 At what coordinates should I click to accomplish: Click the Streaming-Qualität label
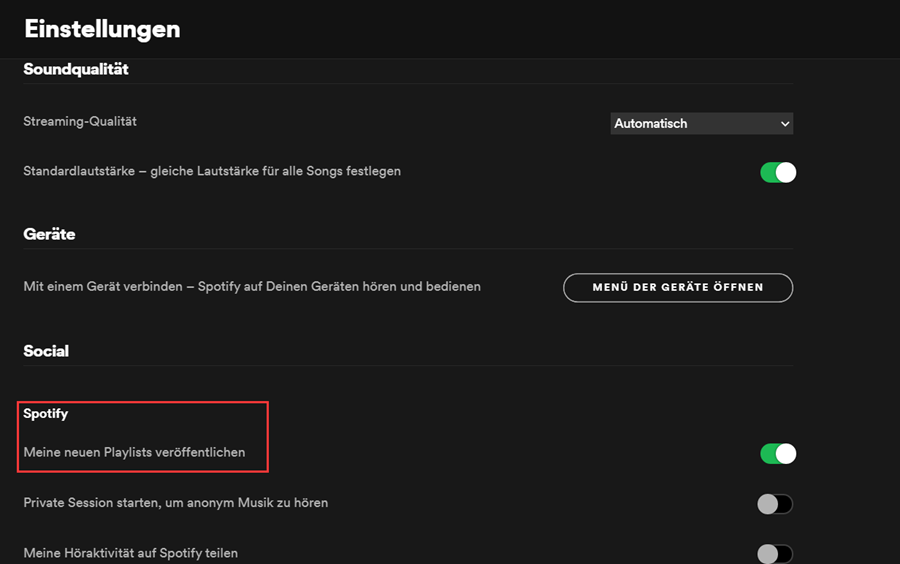click(80, 122)
